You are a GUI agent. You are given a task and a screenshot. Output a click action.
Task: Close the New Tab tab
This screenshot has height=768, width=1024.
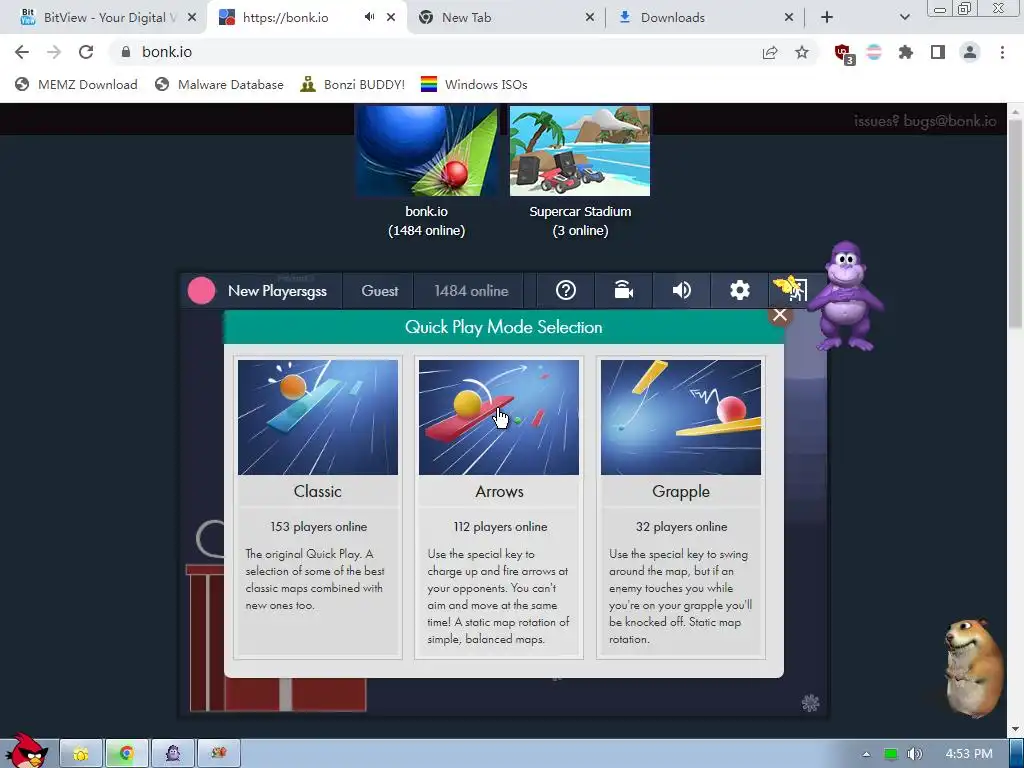[590, 18]
